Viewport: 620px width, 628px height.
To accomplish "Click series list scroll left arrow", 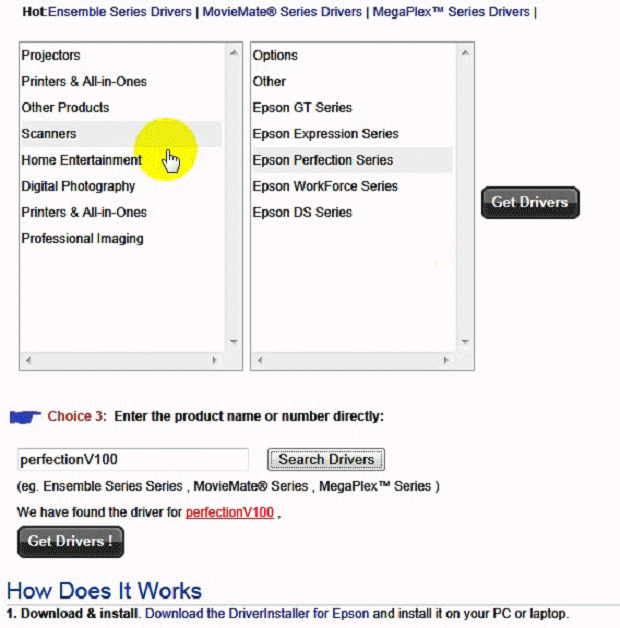I will (260, 360).
